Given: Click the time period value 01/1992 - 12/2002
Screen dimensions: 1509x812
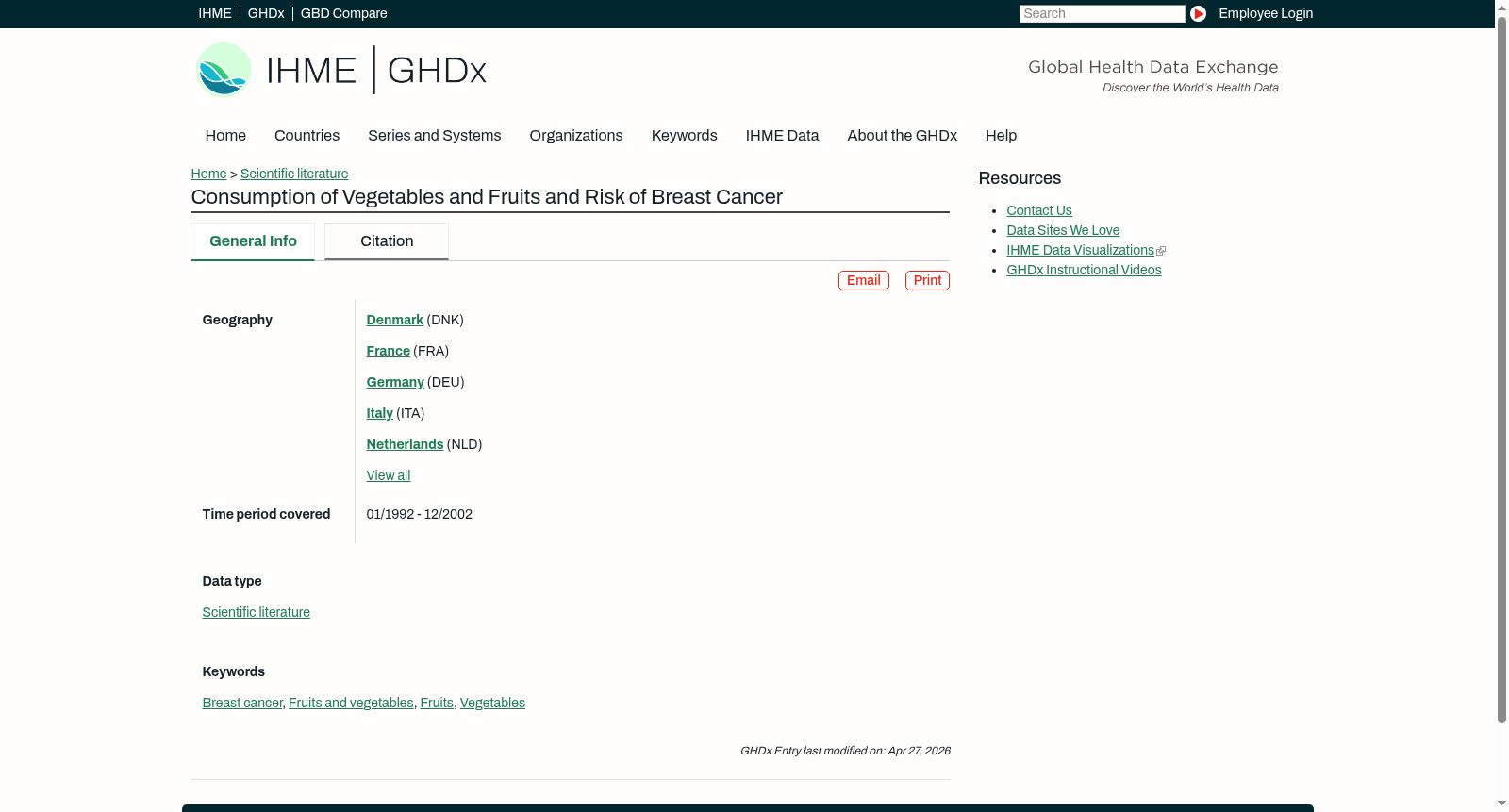Looking at the screenshot, I should pos(420,514).
